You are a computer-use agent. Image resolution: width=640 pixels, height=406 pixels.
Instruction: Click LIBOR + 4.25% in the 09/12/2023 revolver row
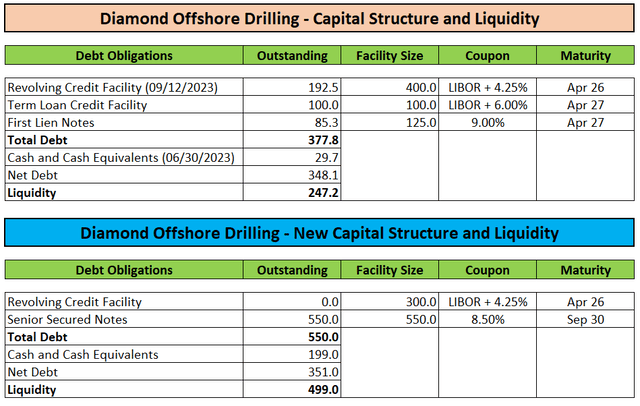pyautogui.click(x=488, y=87)
